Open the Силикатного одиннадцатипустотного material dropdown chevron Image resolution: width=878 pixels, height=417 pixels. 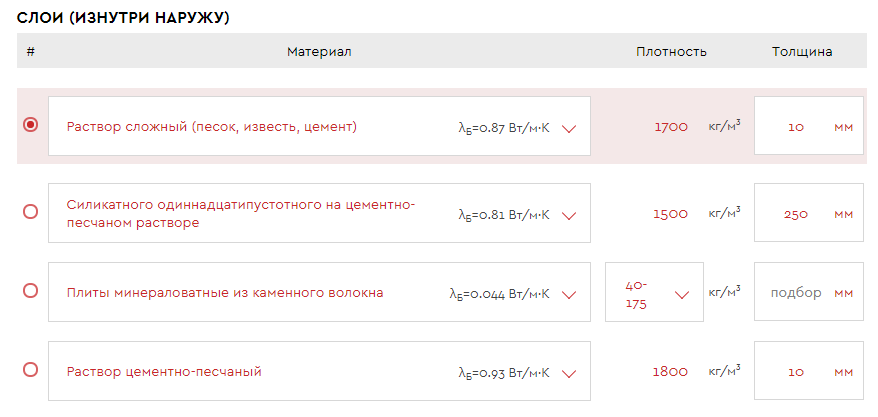point(570,215)
